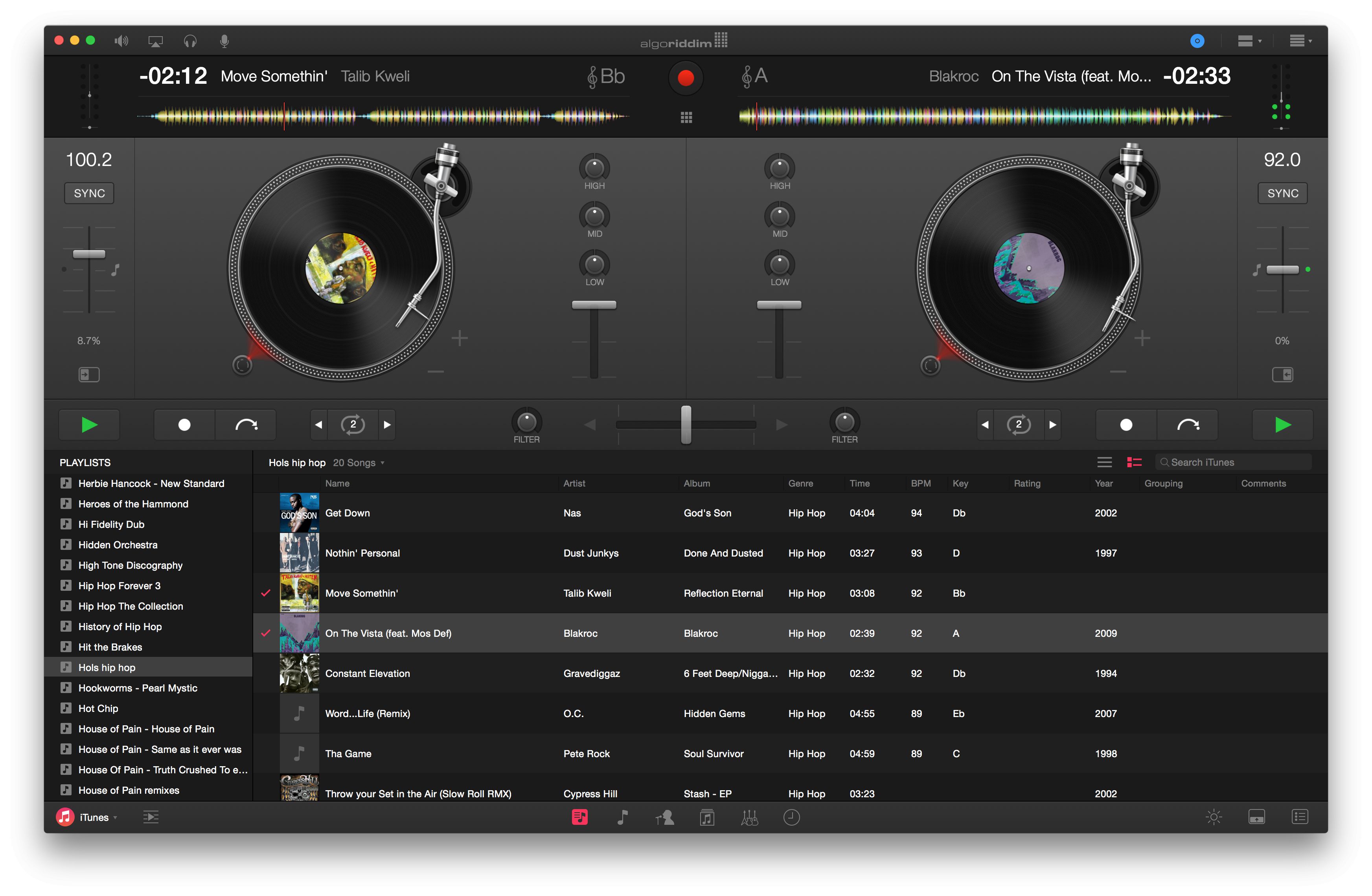Toggle key lock note on left deck
This screenshot has height=896, width=1372.
(x=115, y=269)
